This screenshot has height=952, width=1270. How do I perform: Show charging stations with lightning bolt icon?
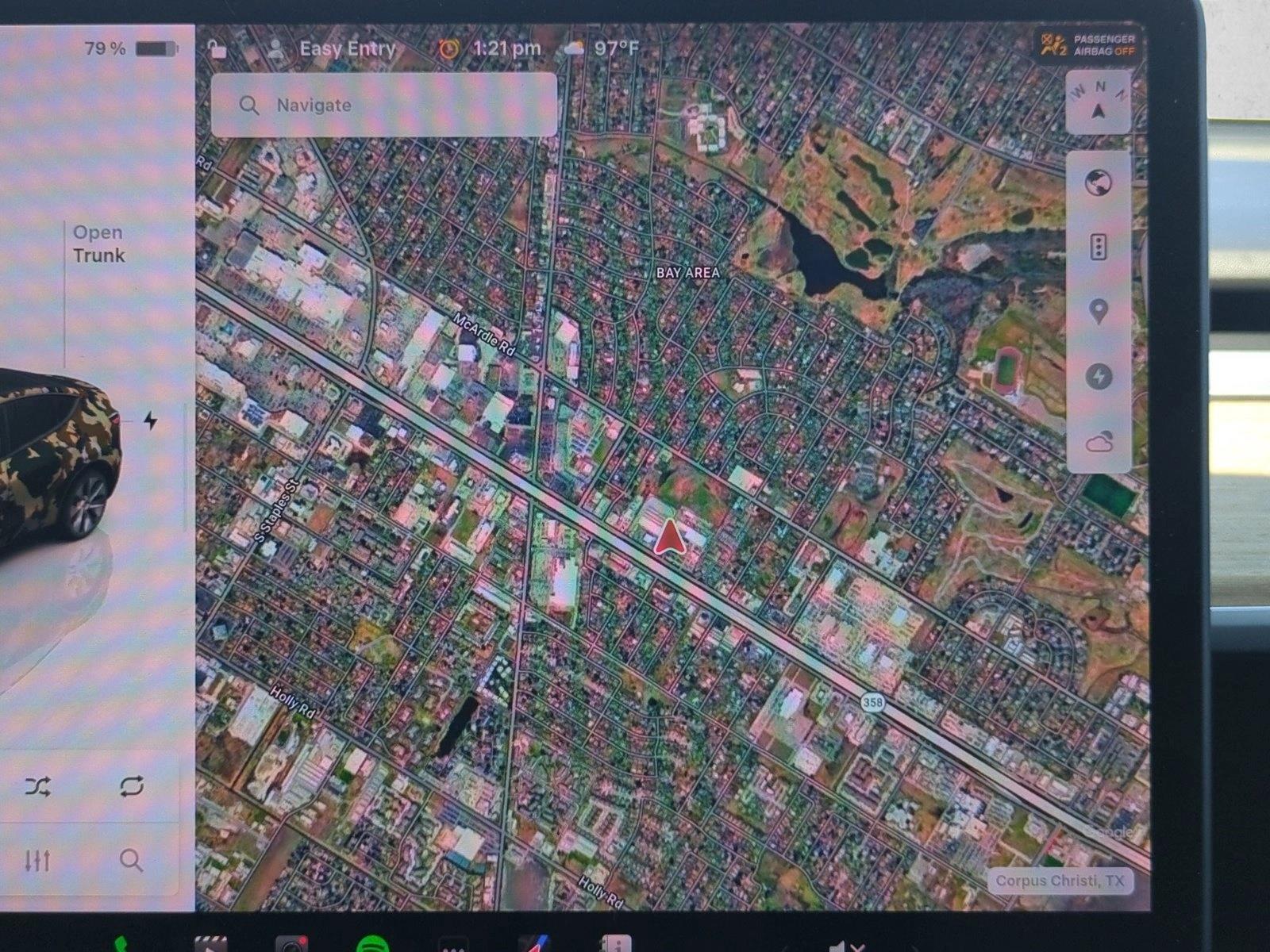(x=1099, y=376)
